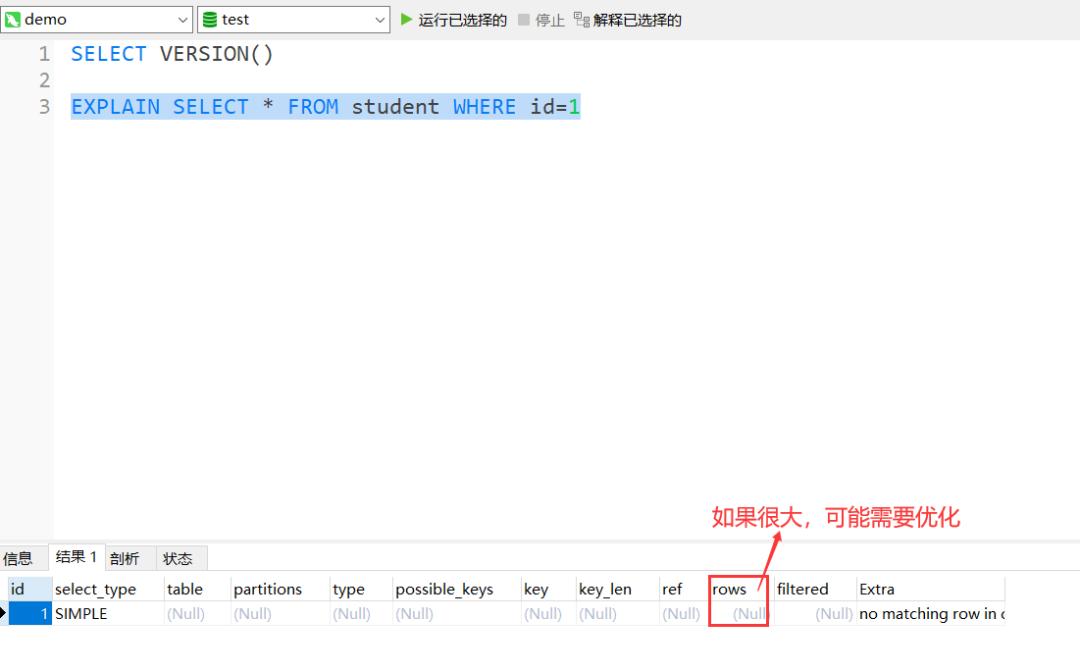Click the key column header
This screenshot has width=1080, height=671.
[x=548, y=589]
